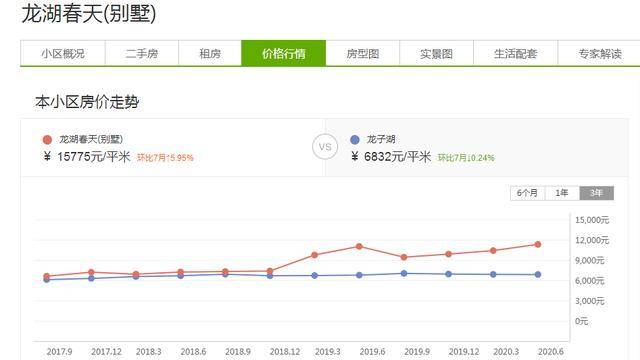
Task: Select the 价格行情 tab
Action: pos(284,53)
